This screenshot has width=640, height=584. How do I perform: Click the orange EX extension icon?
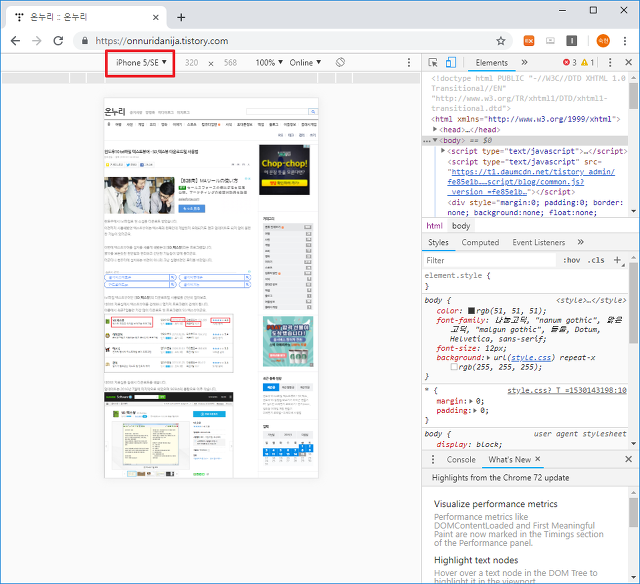click(529, 40)
